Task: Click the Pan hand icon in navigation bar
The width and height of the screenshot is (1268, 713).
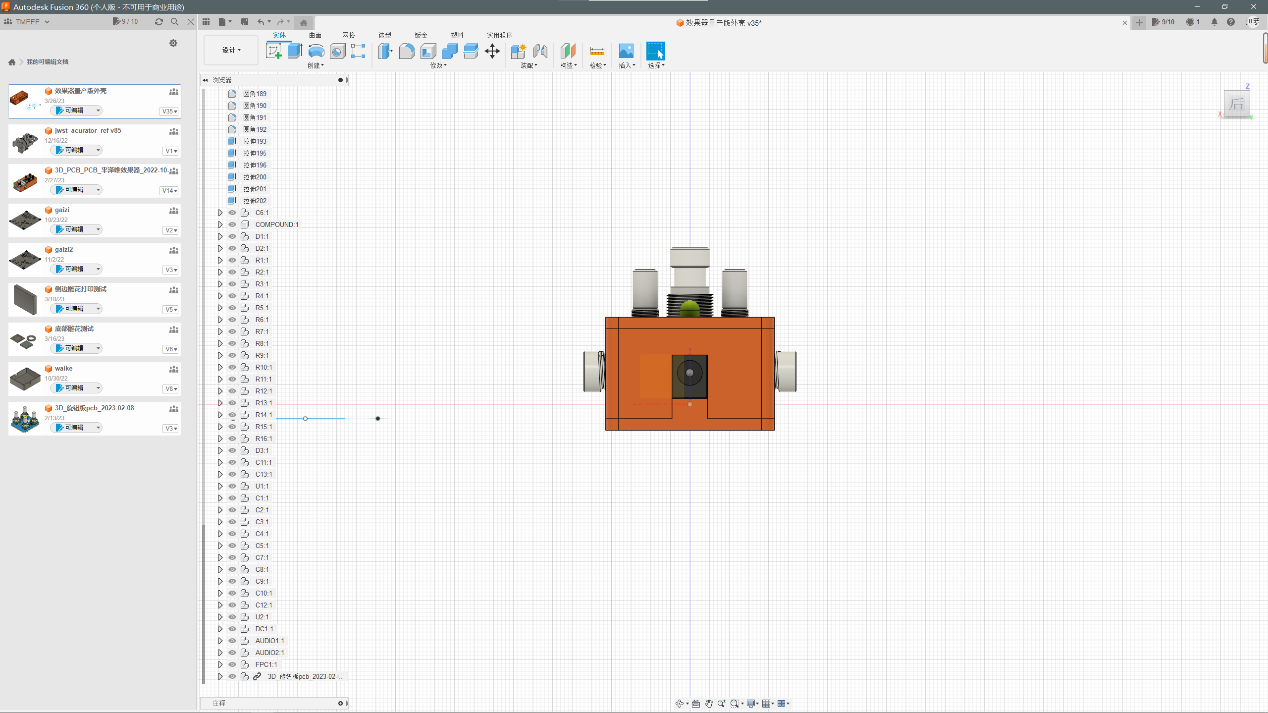Action: [x=709, y=704]
